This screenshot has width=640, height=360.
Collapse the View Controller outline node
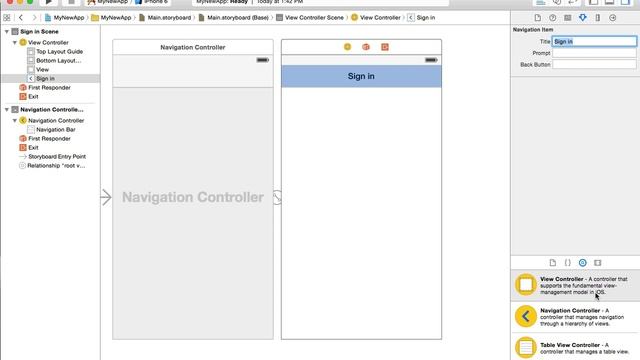[15, 42]
